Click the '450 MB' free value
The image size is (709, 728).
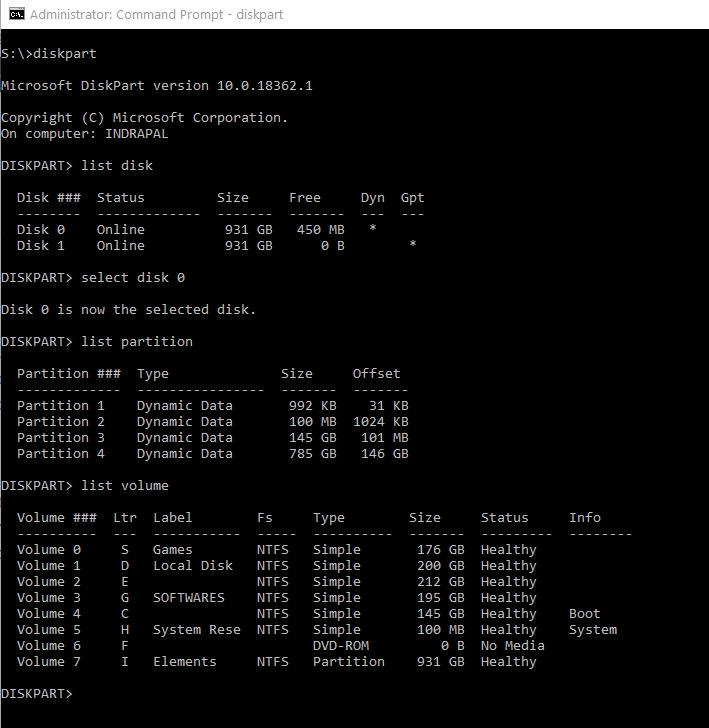321,229
